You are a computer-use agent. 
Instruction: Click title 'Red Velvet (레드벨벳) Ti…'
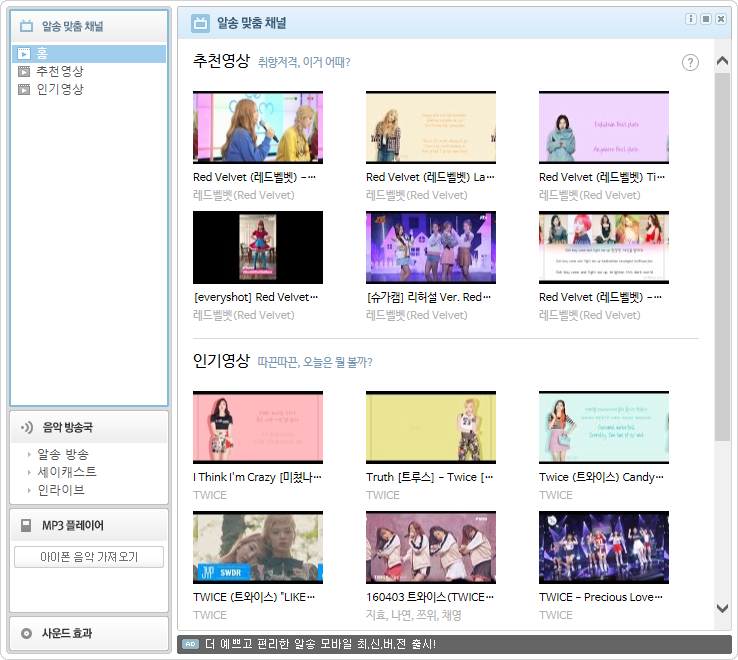click(x=602, y=177)
